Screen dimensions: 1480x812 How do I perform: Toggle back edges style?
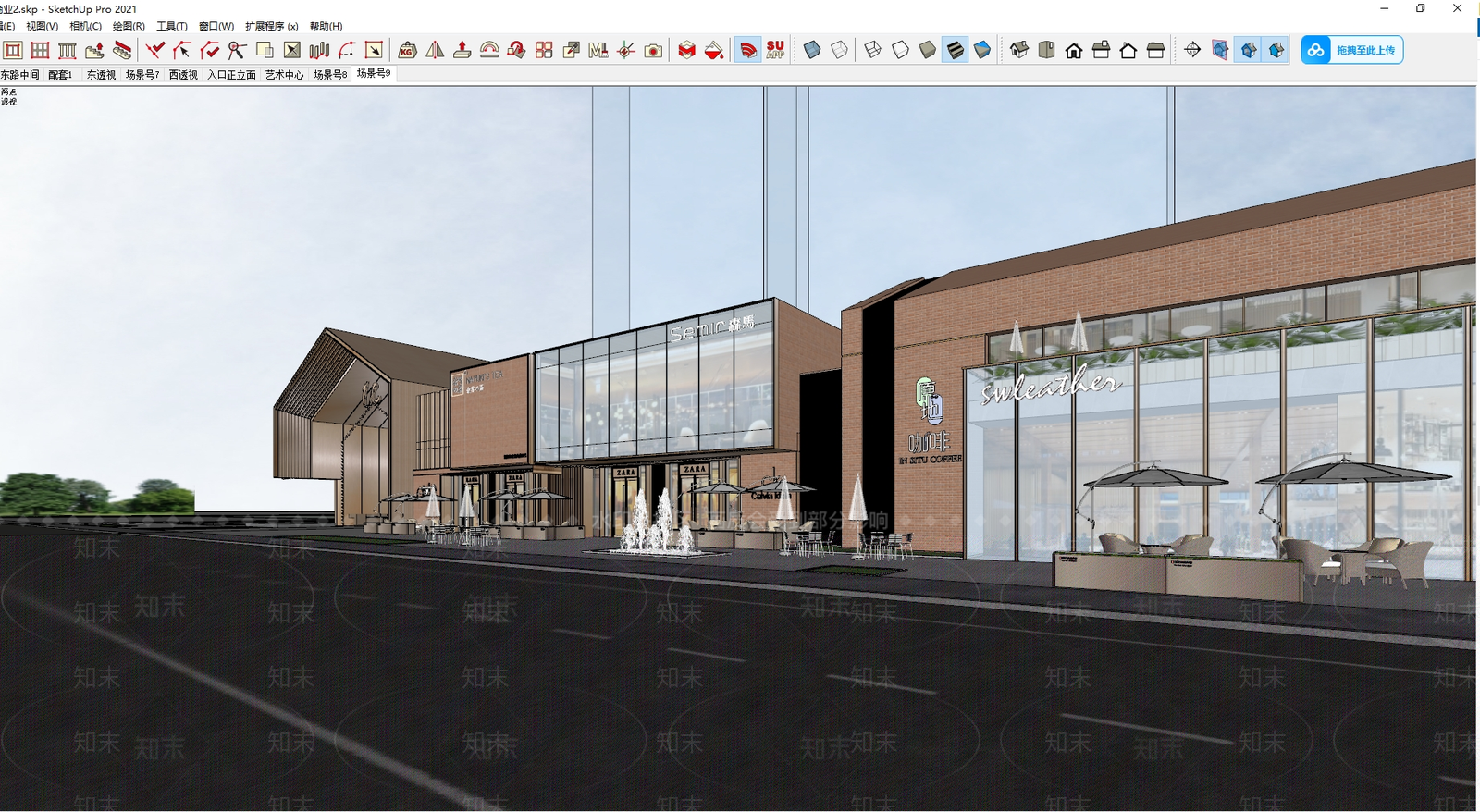pyautogui.click(x=839, y=50)
